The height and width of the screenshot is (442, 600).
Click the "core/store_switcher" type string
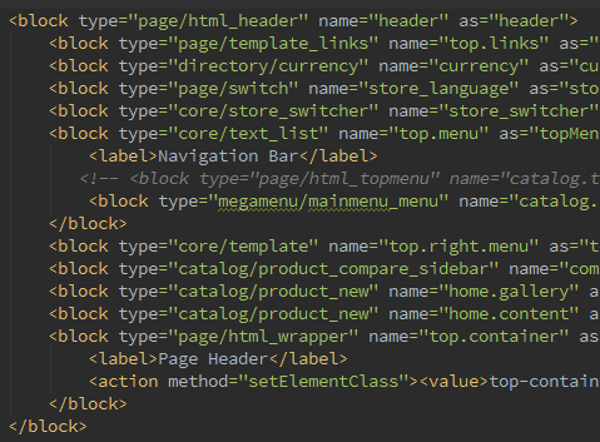pyautogui.click(x=274, y=111)
